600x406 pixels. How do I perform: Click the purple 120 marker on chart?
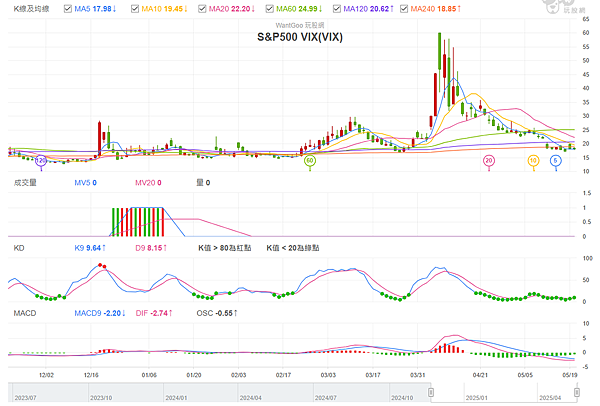point(41,161)
